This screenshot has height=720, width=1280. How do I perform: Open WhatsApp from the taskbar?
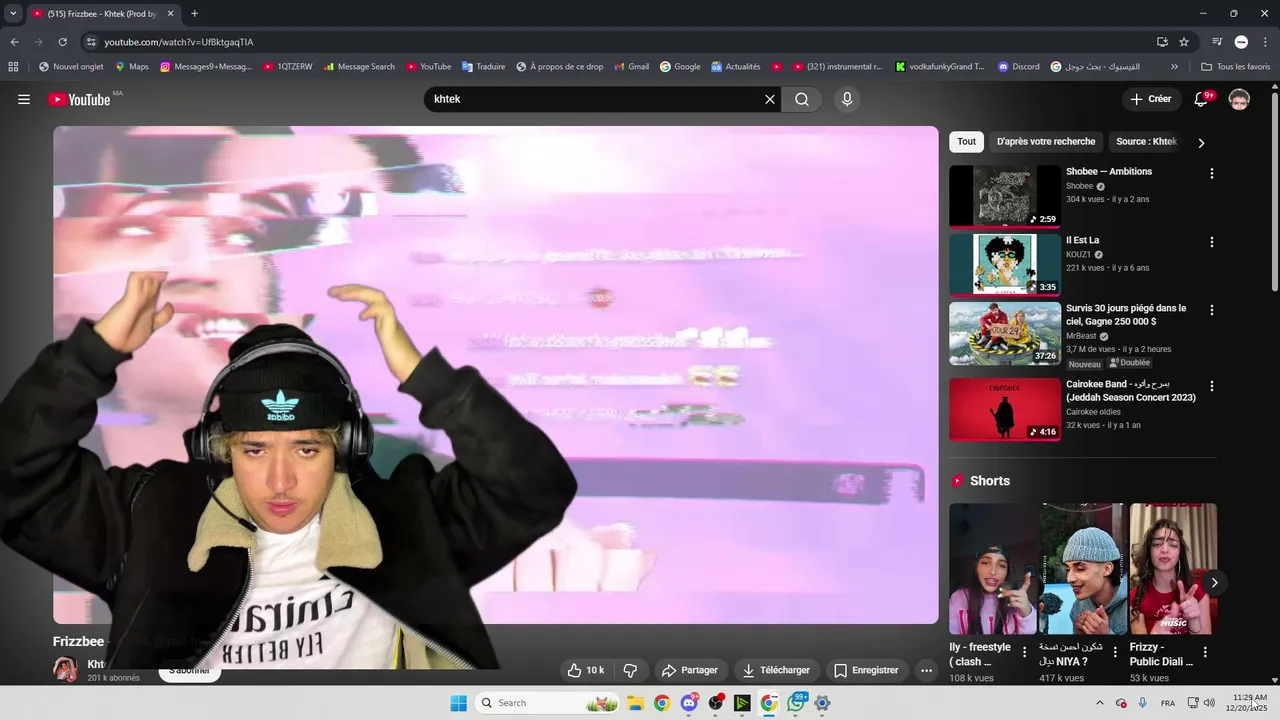click(x=796, y=703)
